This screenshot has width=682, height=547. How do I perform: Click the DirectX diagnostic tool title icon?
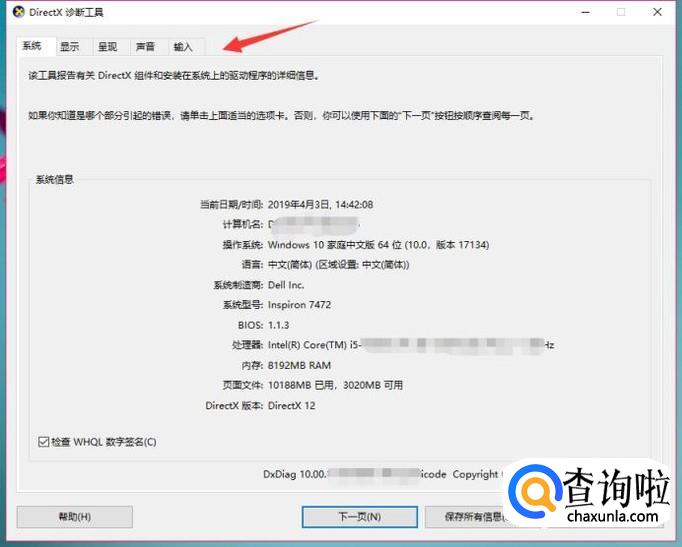click(19, 12)
